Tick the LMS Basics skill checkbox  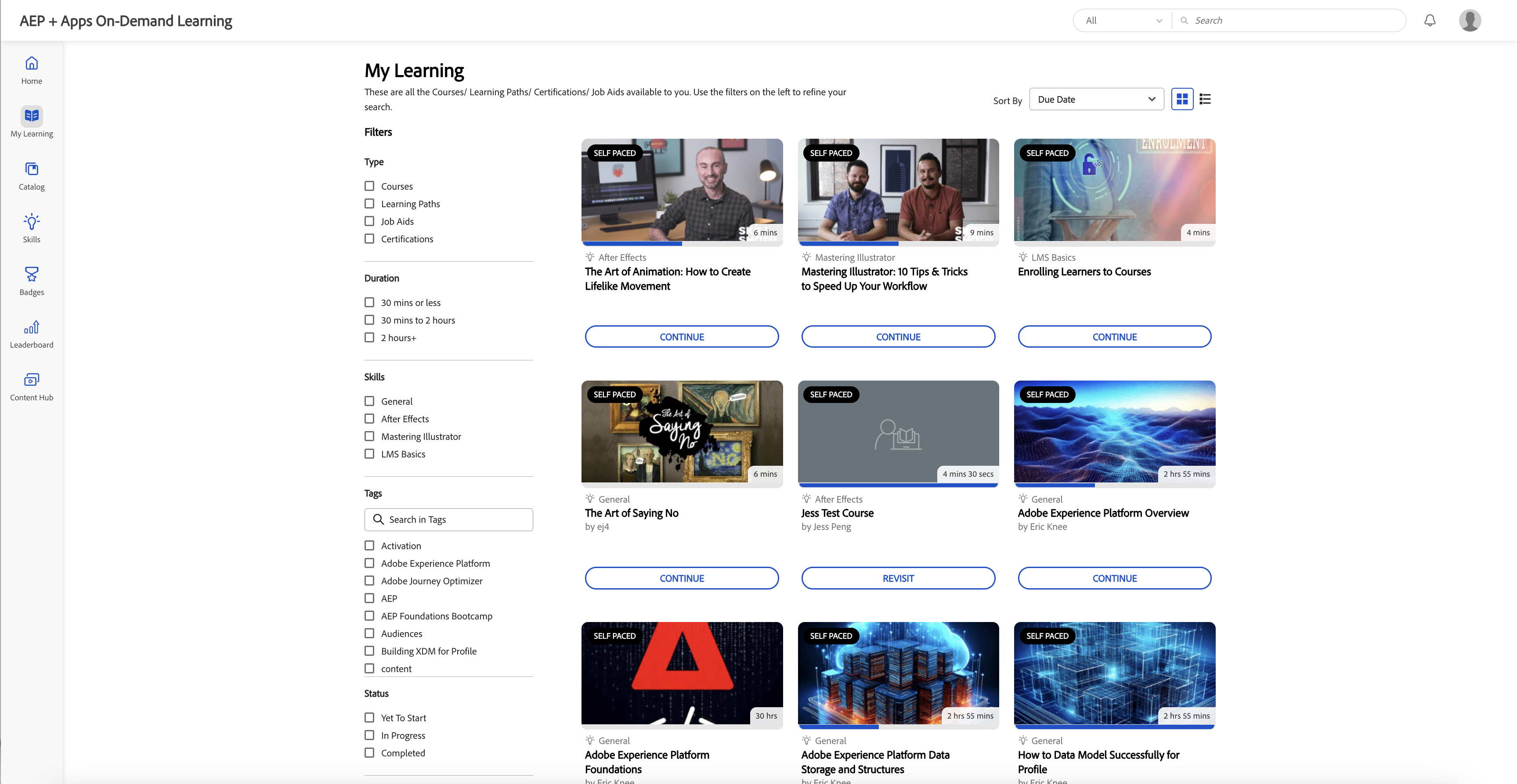[x=369, y=454]
